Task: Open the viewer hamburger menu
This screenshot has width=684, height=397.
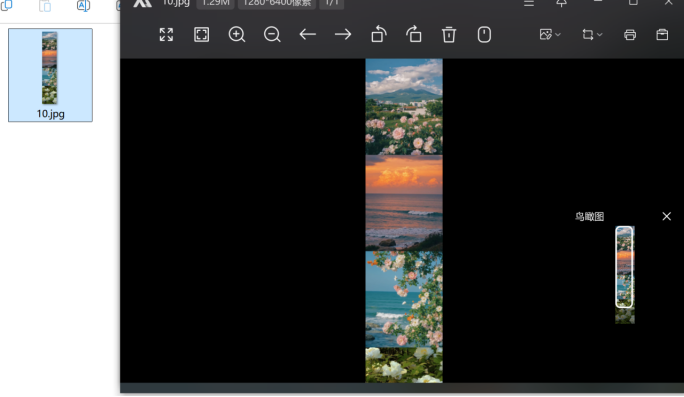Action: (529, 3)
